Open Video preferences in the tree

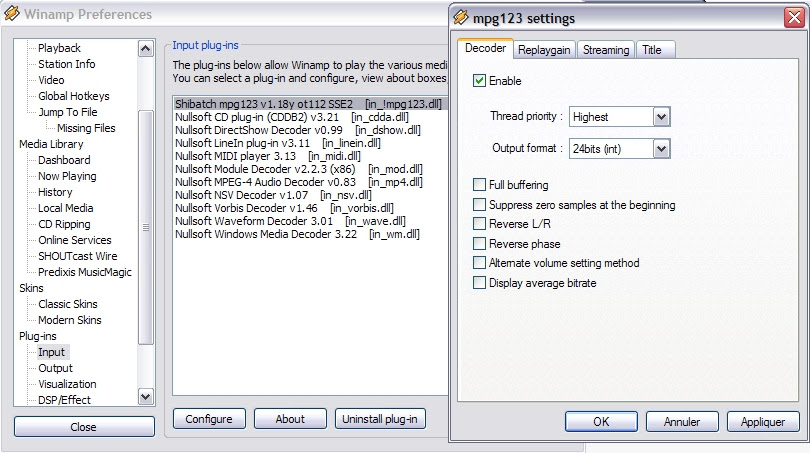pyautogui.click(x=51, y=80)
